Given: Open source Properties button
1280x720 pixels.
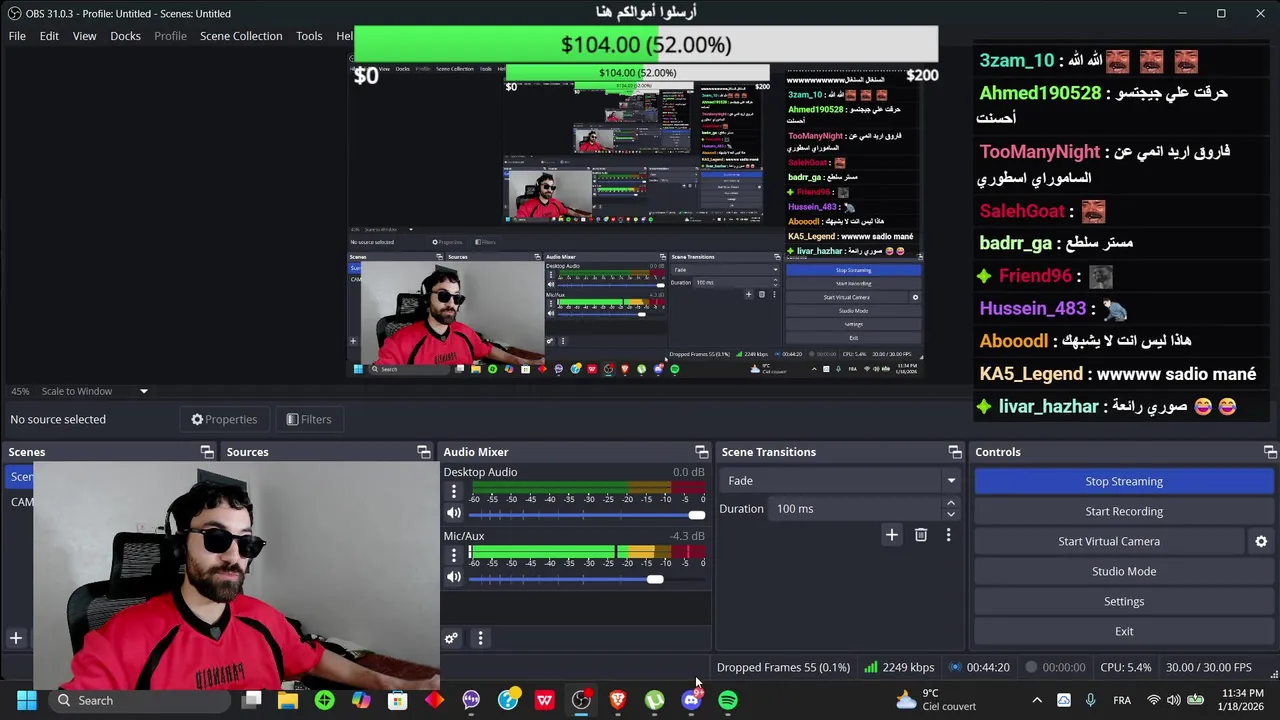Looking at the screenshot, I should pyautogui.click(x=224, y=419).
